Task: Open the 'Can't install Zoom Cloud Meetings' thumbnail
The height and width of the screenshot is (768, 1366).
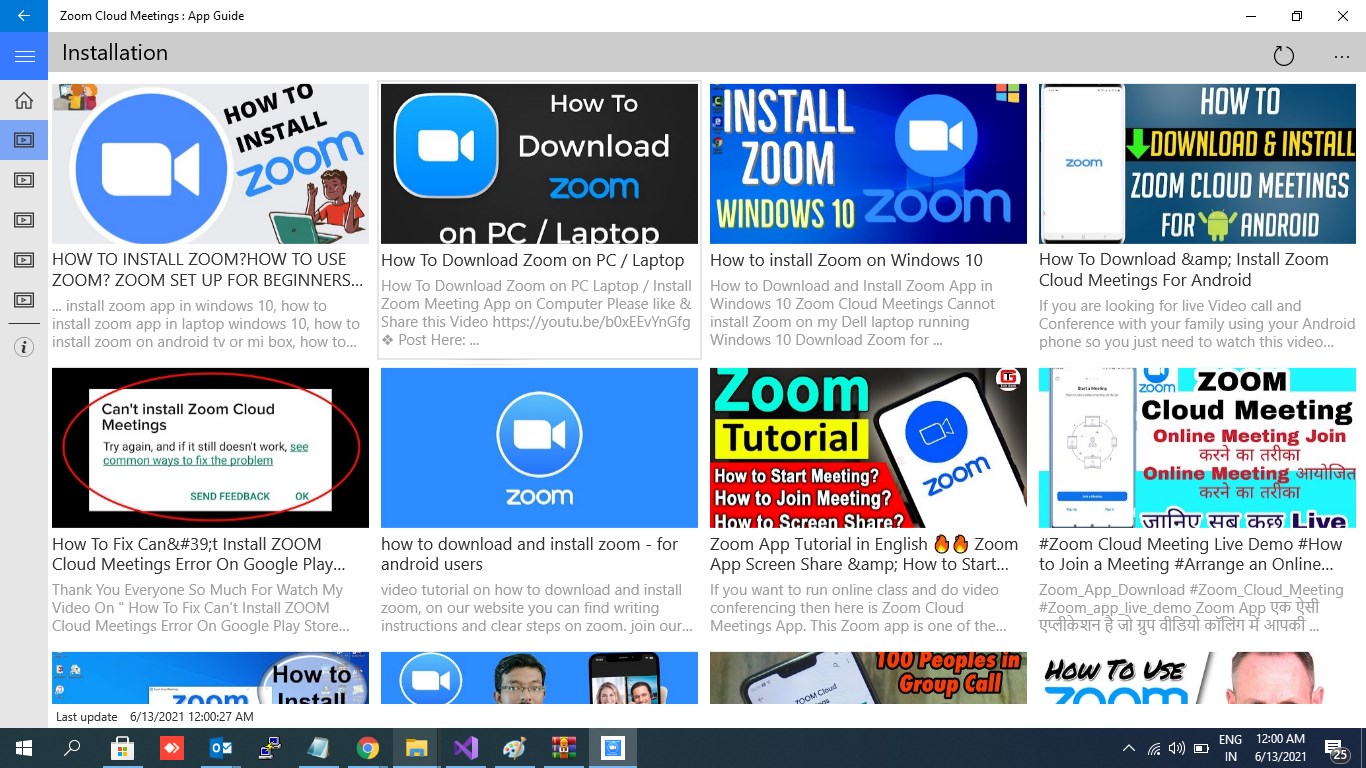Action: [210, 448]
